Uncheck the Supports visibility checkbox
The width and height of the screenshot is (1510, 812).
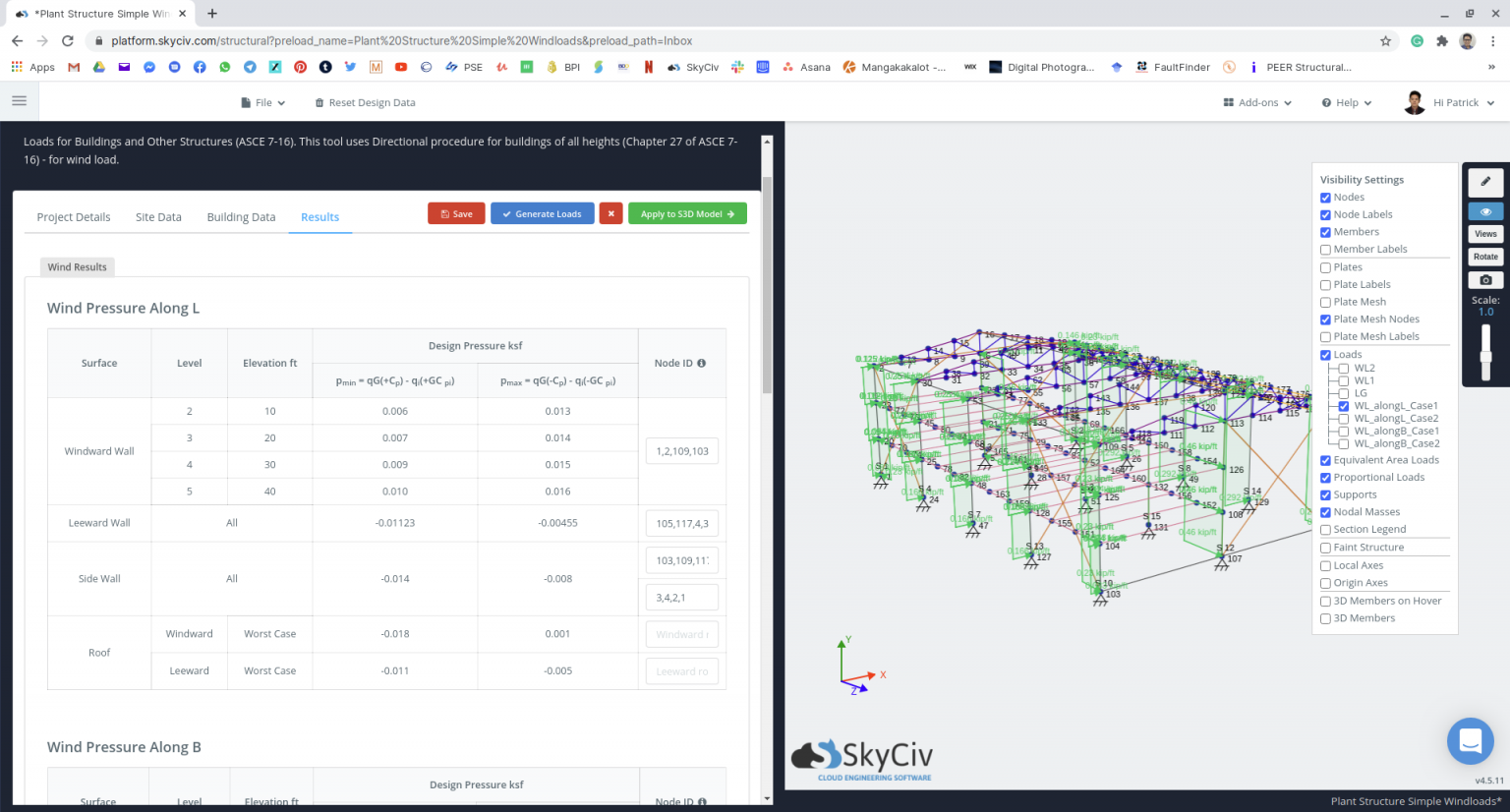pyautogui.click(x=1325, y=495)
